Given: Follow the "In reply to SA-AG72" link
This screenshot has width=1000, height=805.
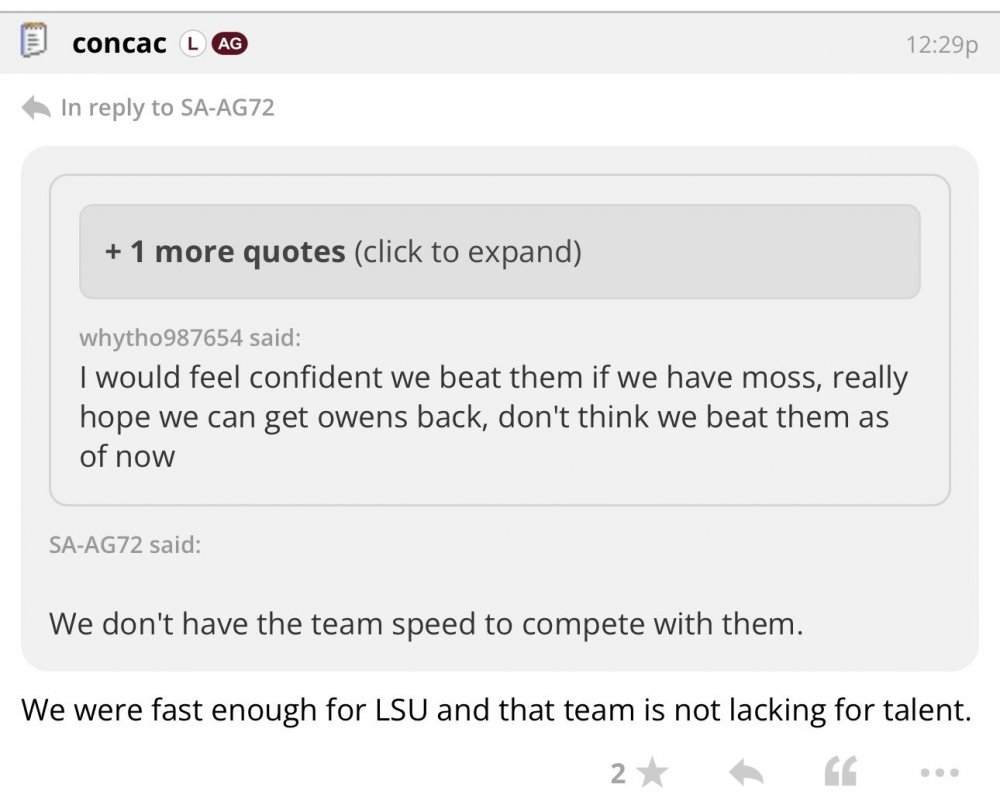Looking at the screenshot, I should (167, 107).
